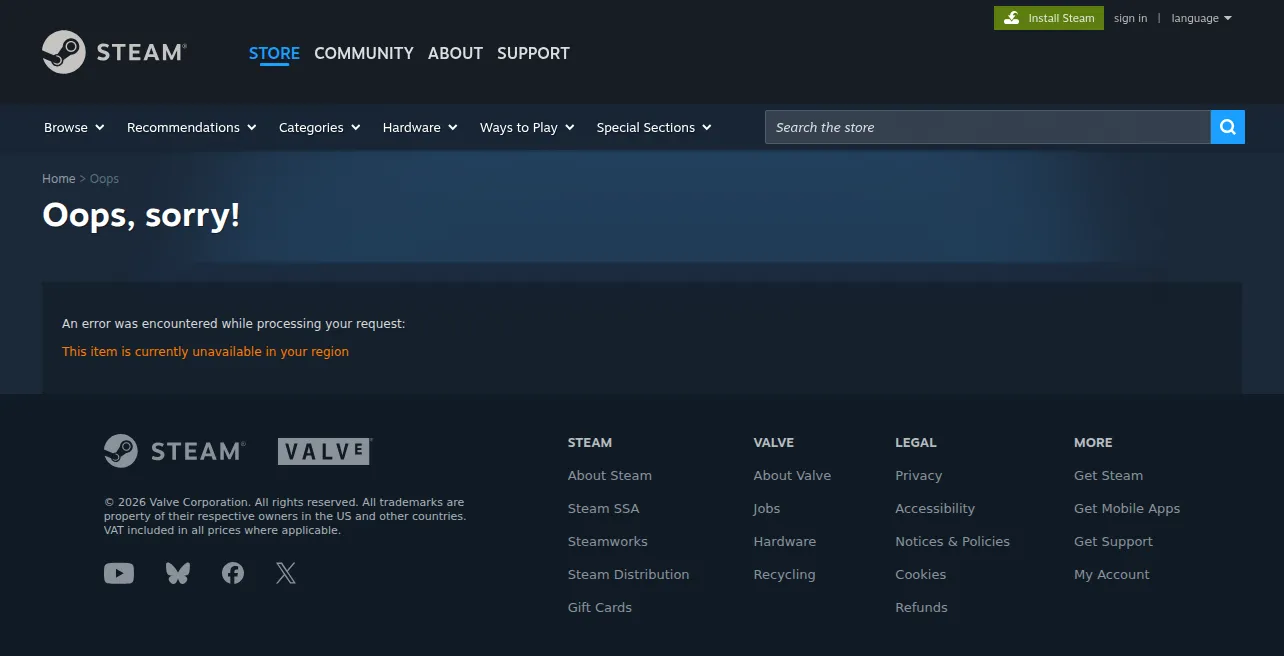Open the Refunds link
Image resolution: width=1284 pixels, height=656 pixels.
click(922, 607)
